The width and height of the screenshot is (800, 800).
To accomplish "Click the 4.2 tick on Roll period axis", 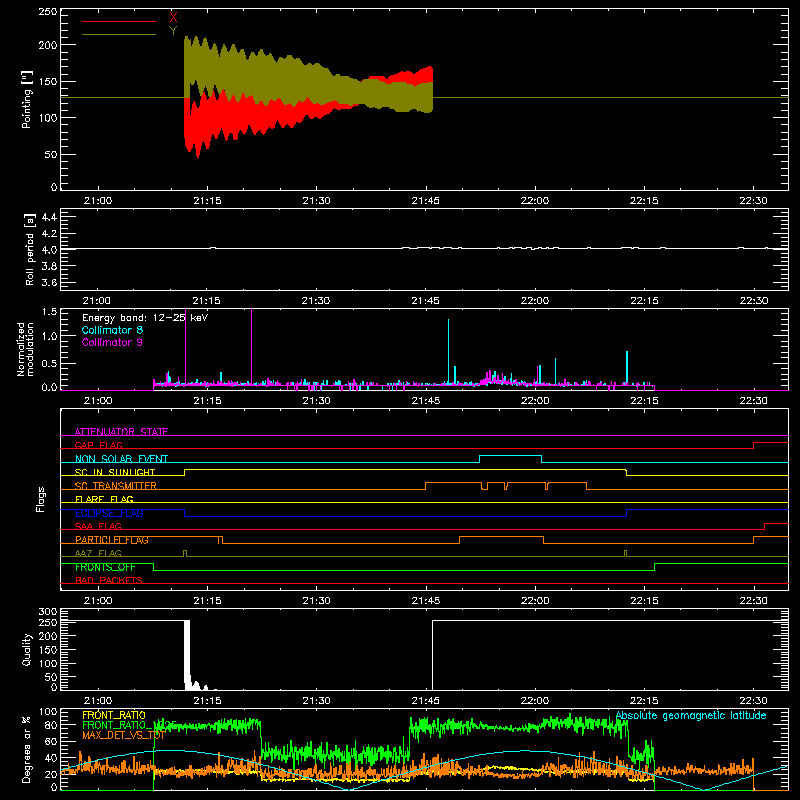I will pos(49,234).
